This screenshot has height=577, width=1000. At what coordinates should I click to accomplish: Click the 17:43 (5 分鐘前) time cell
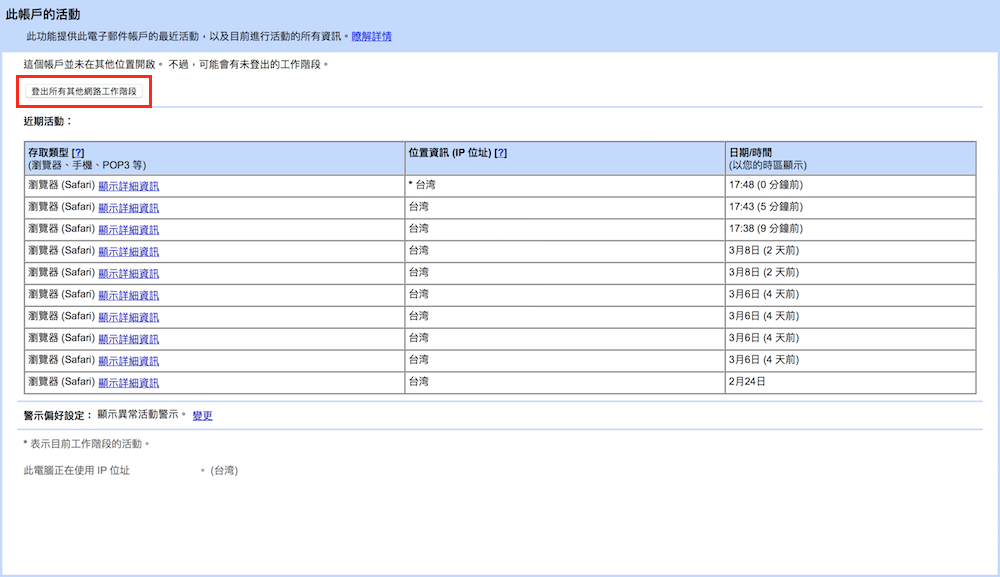click(x=766, y=207)
